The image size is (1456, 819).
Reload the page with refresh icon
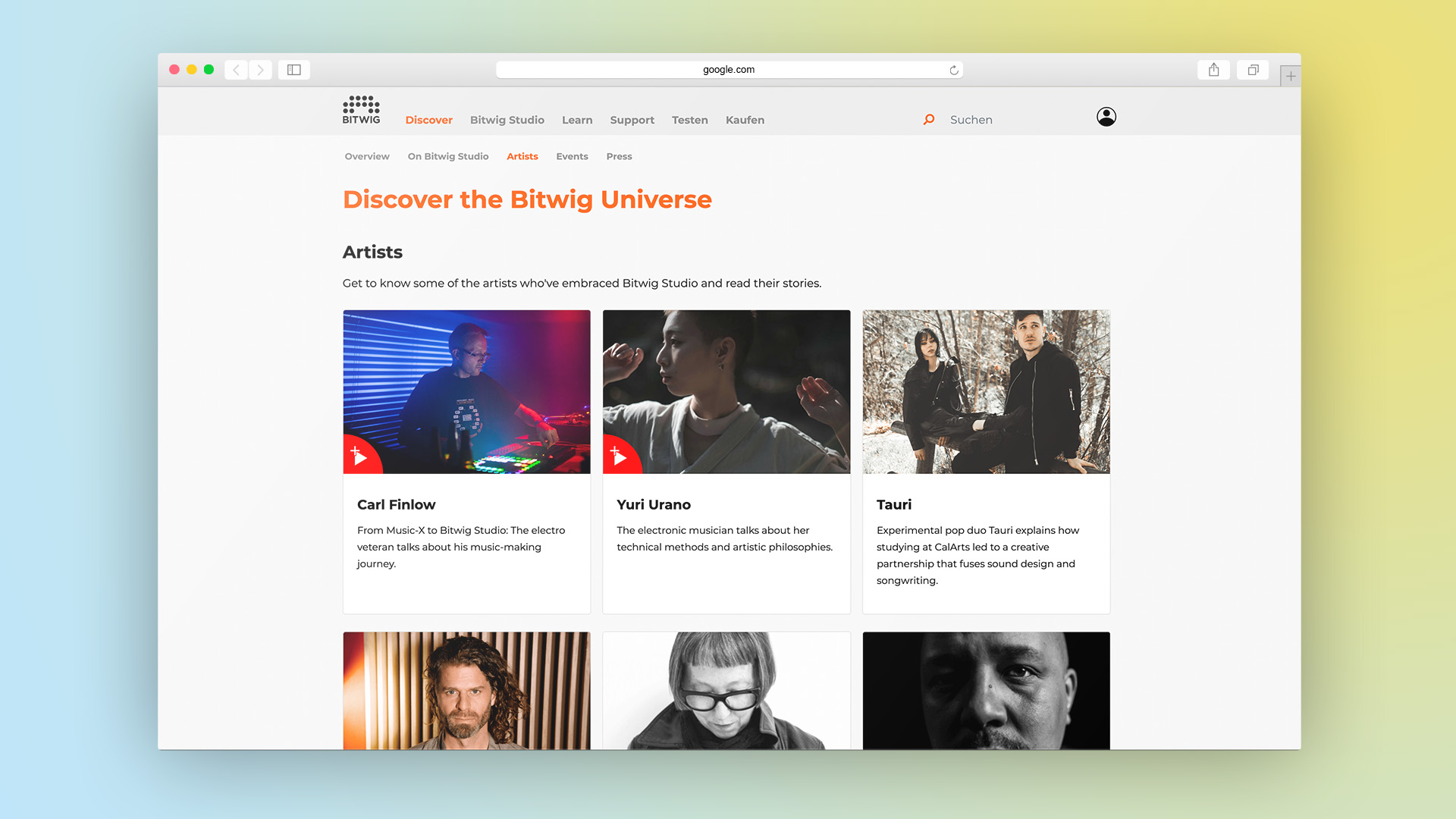coord(954,70)
